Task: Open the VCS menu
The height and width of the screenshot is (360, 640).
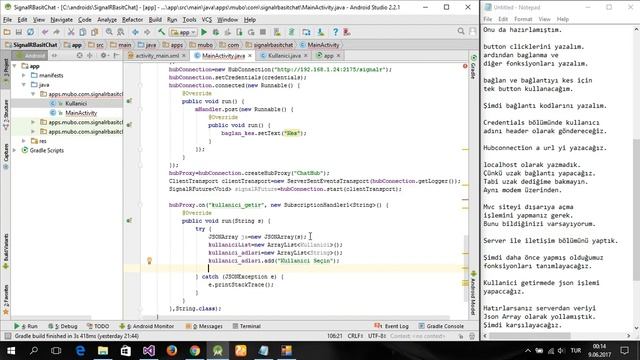Action: 207,20
